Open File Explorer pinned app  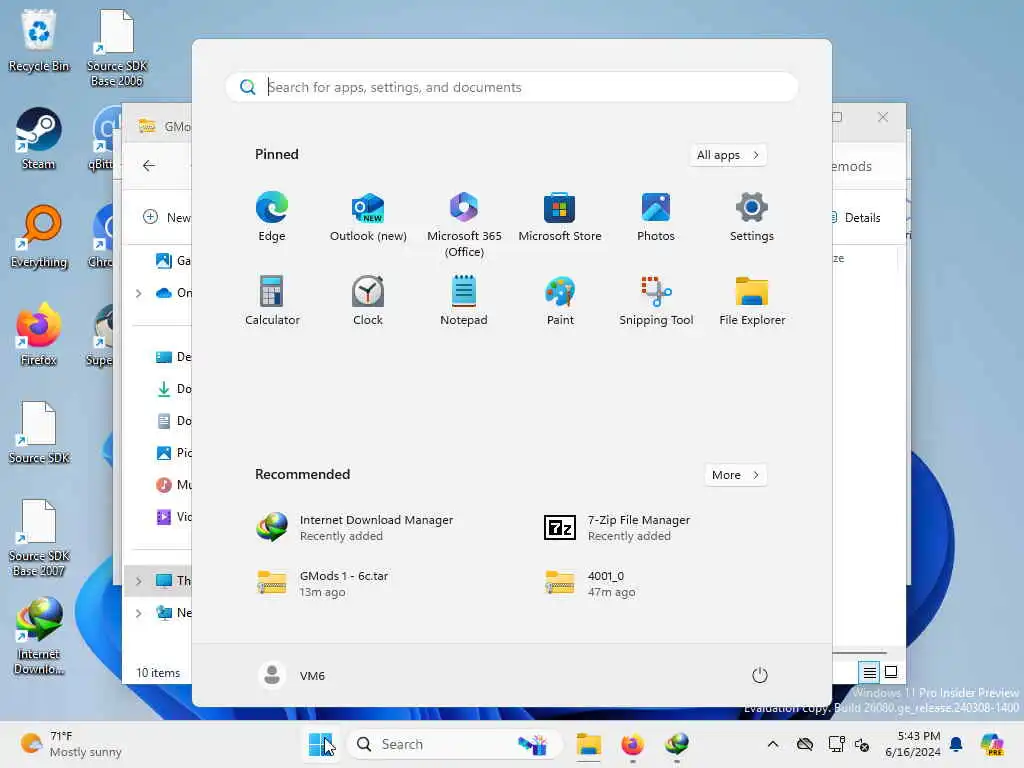752,300
